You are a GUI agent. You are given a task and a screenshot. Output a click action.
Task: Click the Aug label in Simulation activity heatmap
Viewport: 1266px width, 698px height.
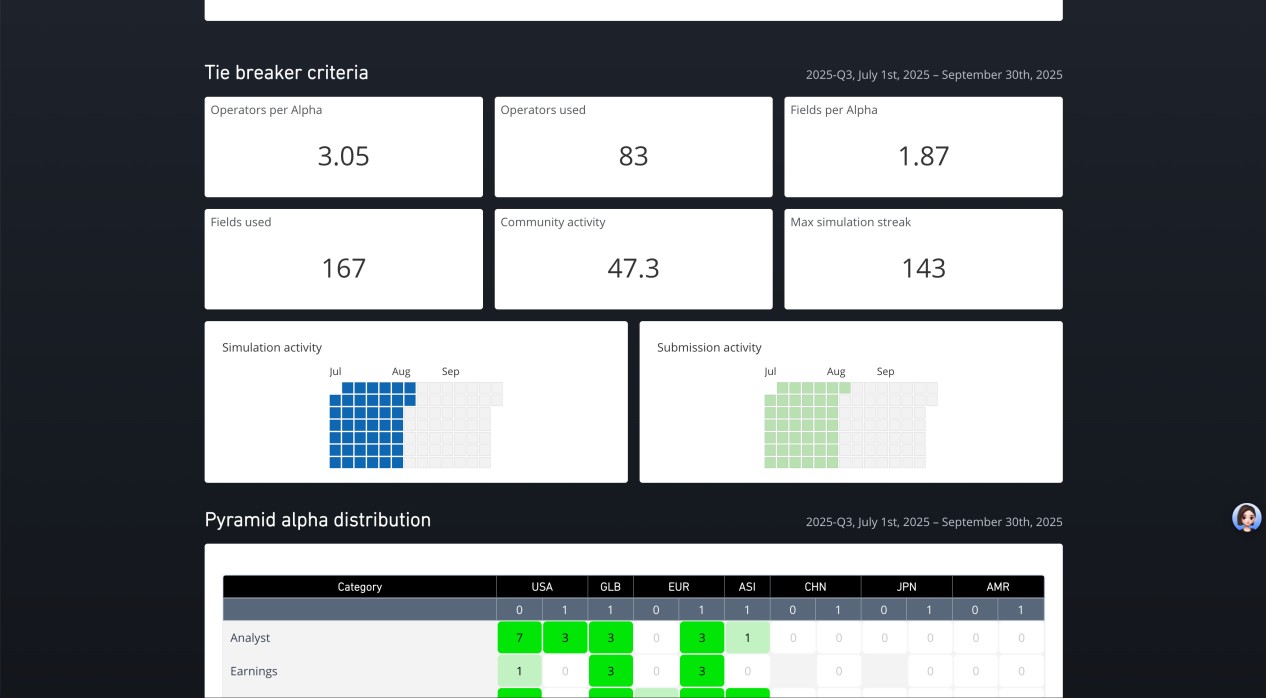coord(401,372)
